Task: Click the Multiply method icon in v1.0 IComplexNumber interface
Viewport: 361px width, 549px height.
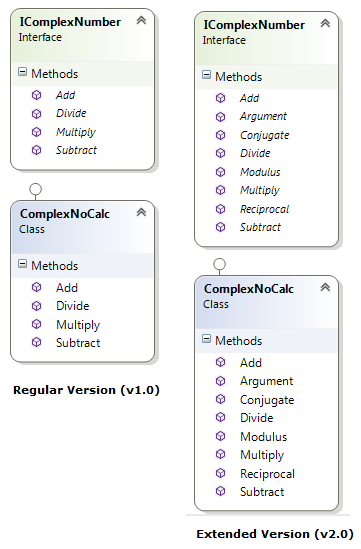Action: click(36, 132)
